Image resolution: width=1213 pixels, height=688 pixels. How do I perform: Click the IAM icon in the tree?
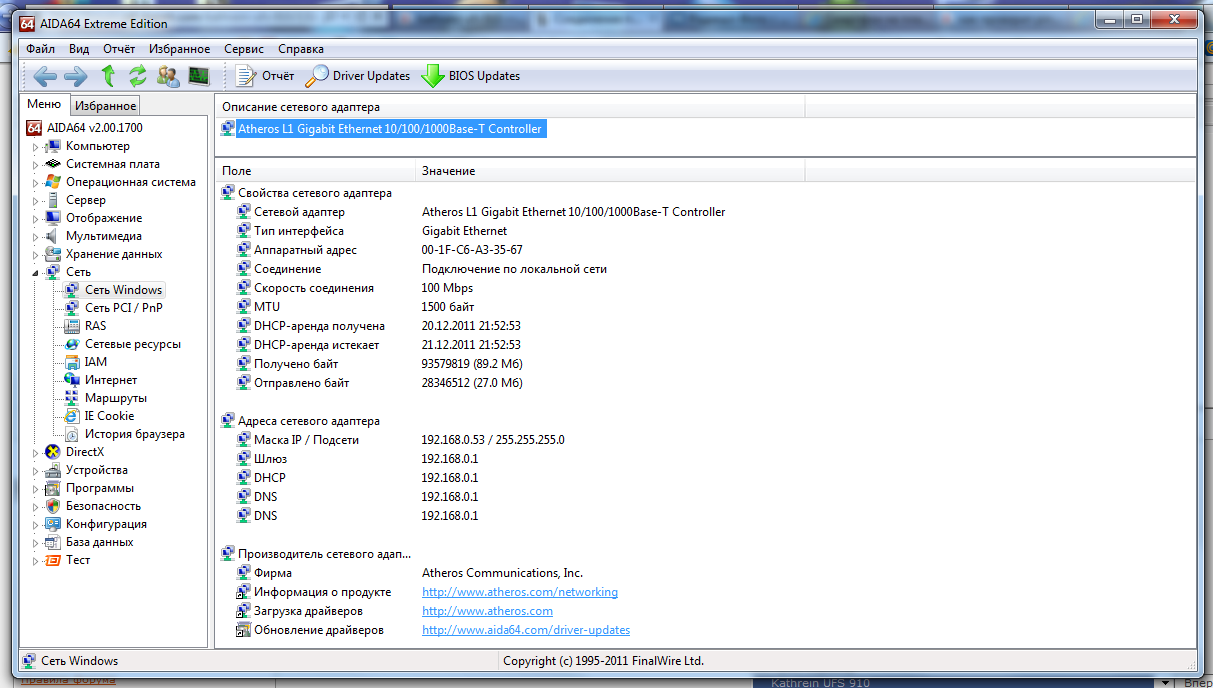(72, 362)
